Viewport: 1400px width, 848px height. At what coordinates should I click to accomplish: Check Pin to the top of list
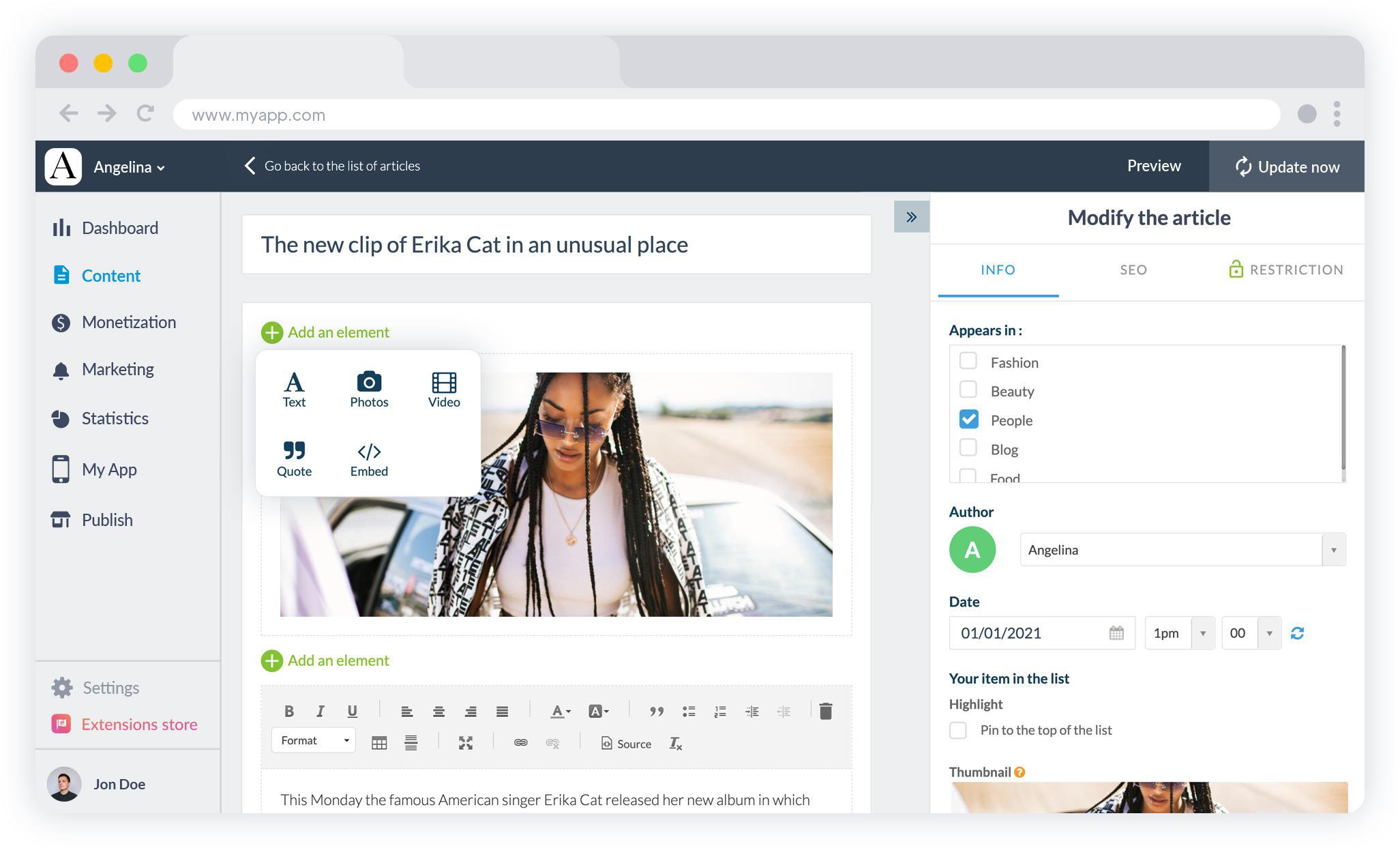(958, 729)
